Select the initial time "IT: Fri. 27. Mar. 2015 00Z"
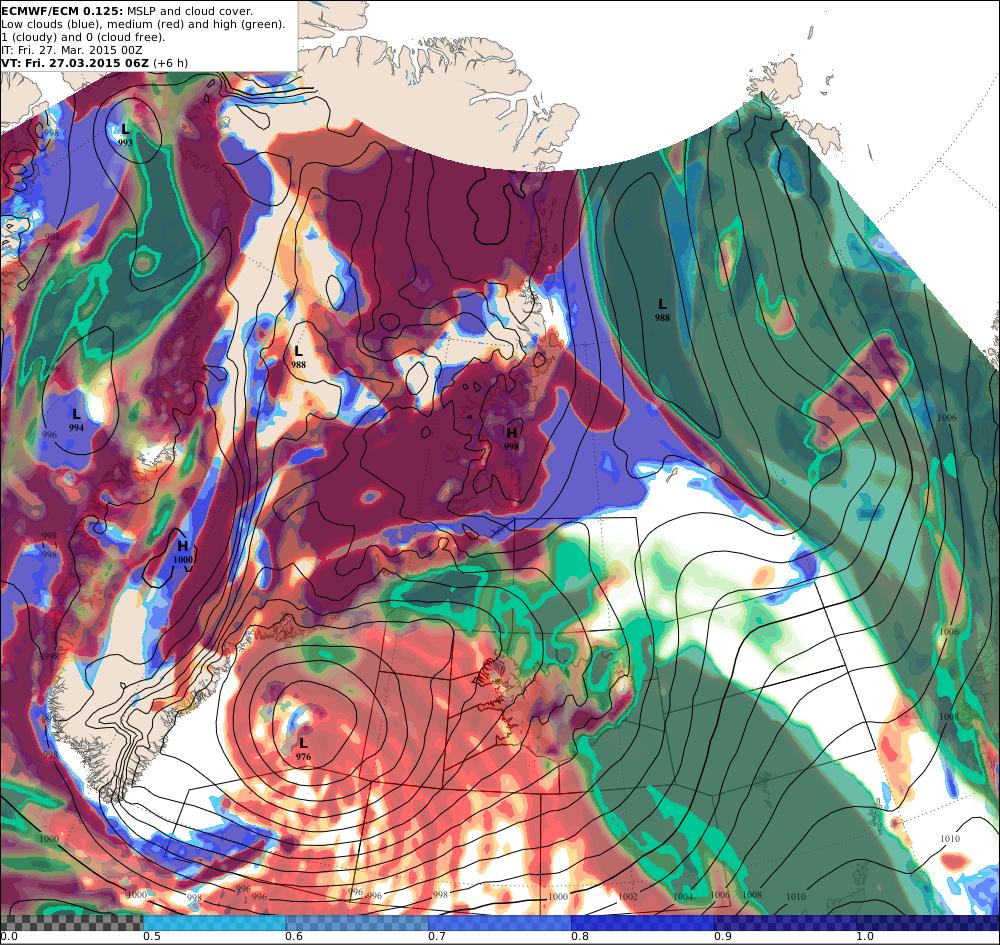Viewport: 1000px width, 945px height. click(x=71, y=50)
